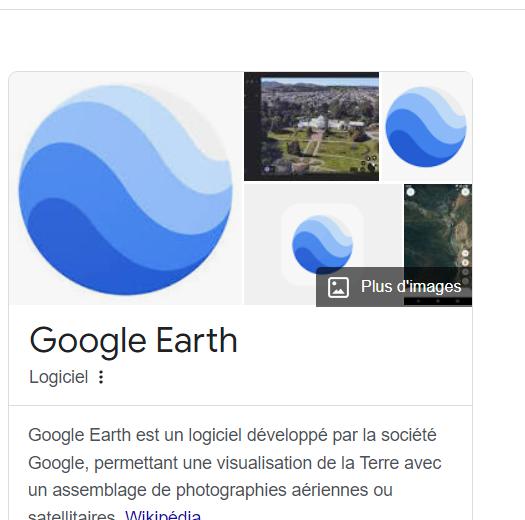Click the Google Earth description paragraph
This screenshot has height=520, width=525.
click(x=234, y=473)
